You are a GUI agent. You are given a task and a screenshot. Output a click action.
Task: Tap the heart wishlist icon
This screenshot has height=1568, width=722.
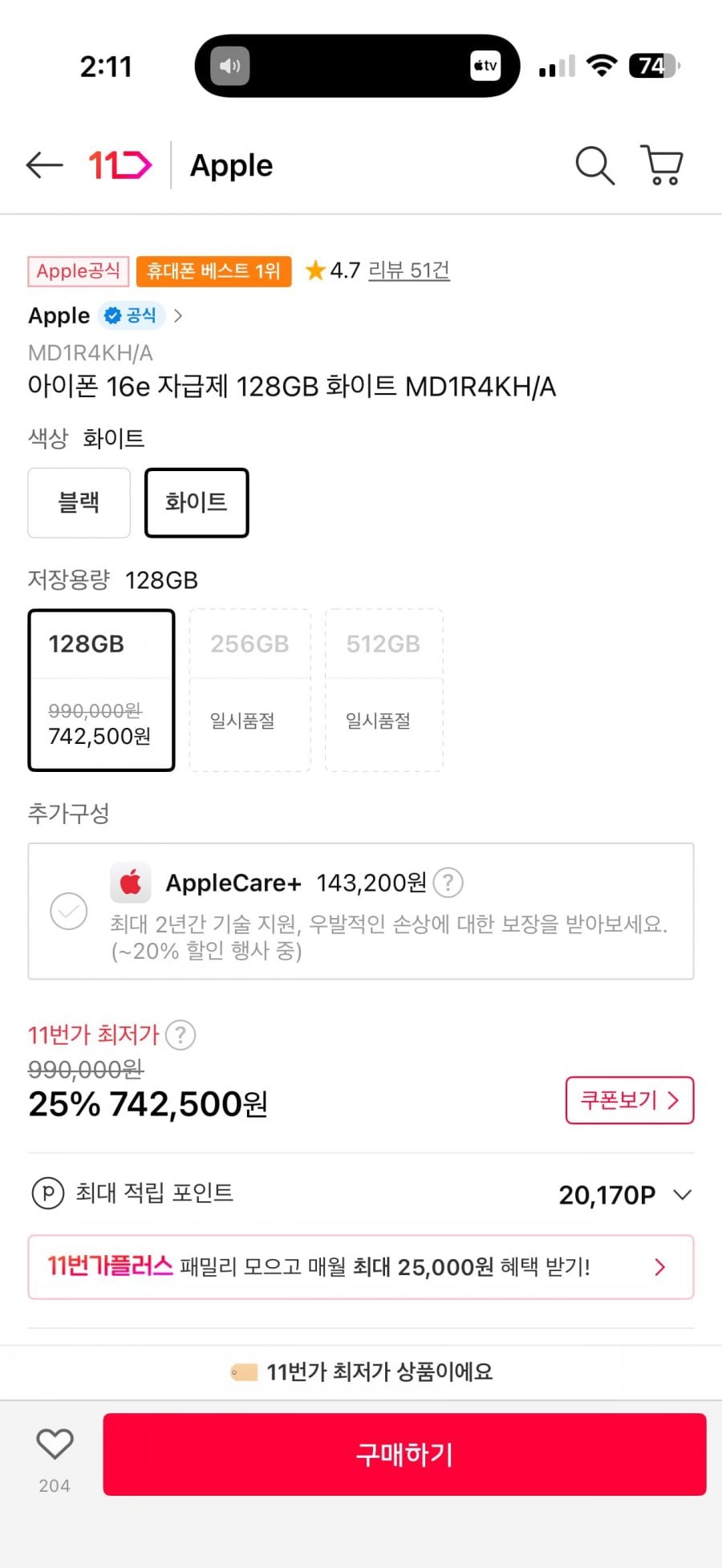tap(55, 1444)
